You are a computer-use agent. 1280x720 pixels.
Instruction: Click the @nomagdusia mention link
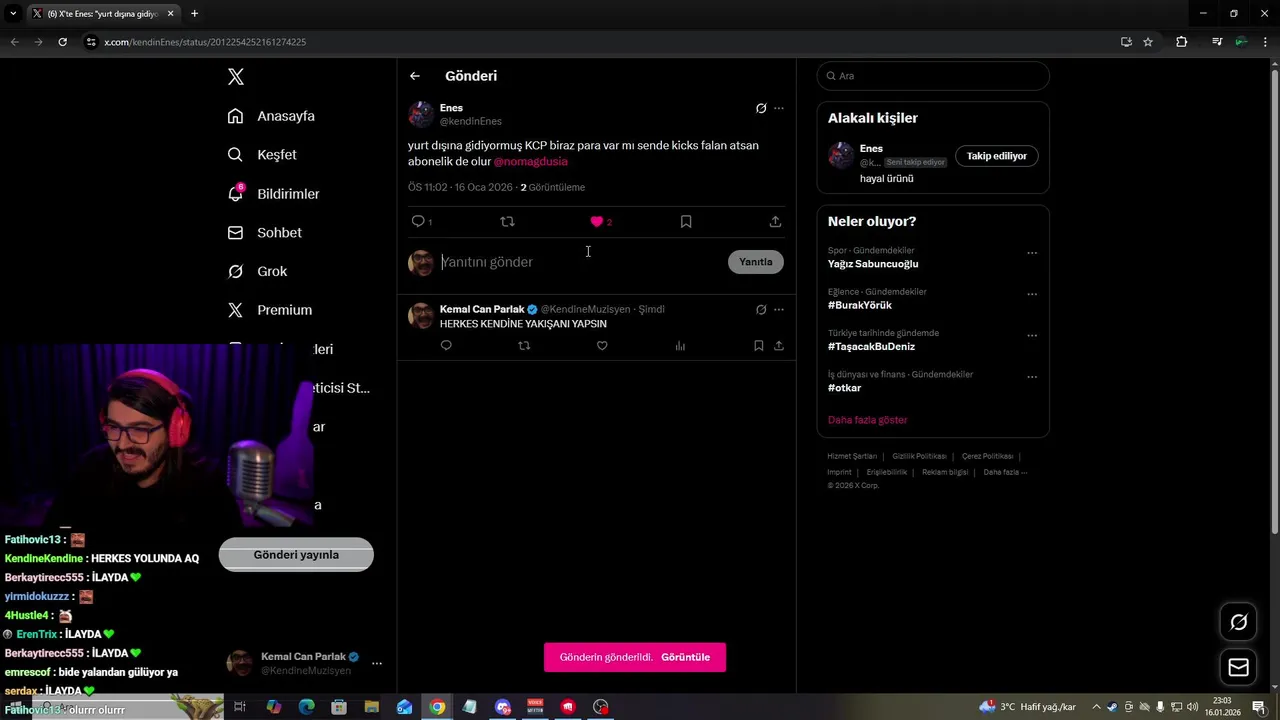point(530,162)
